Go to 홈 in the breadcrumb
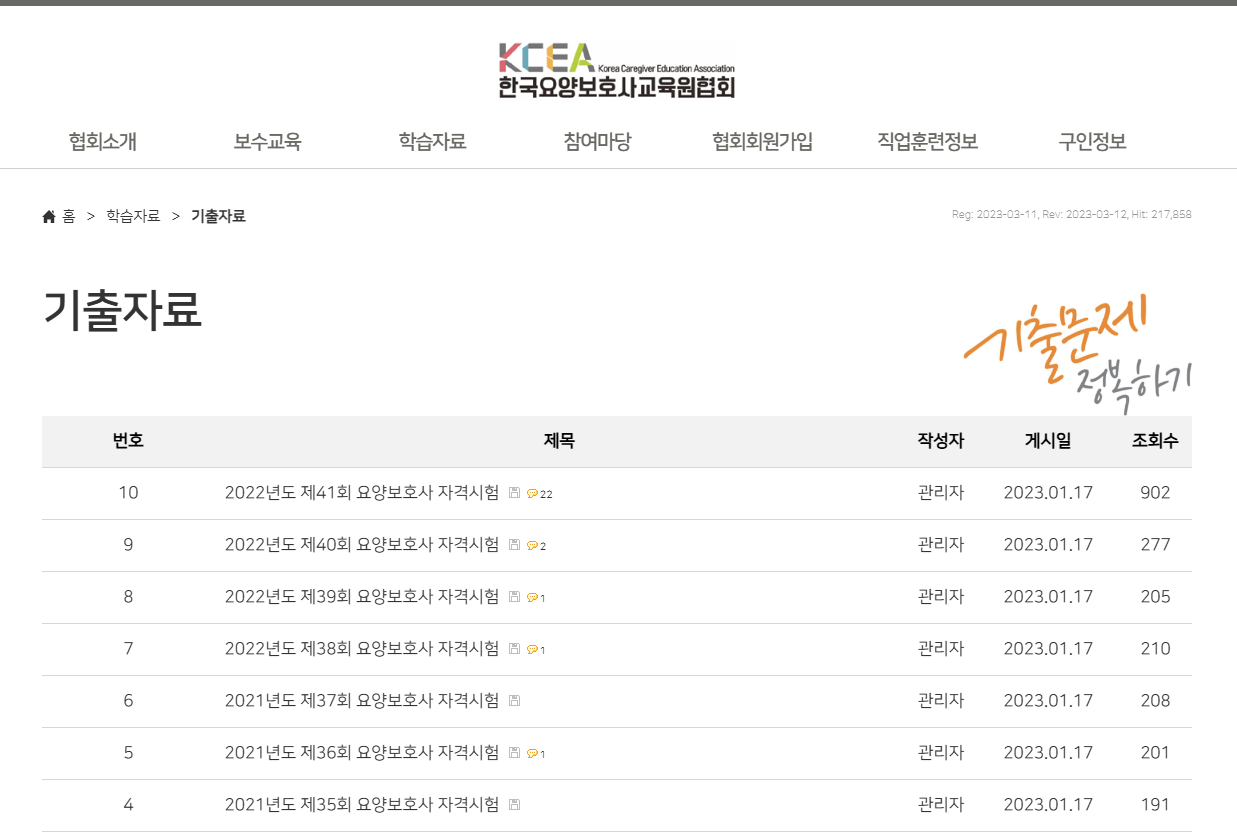Image resolution: width=1237 pixels, height=833 pixels. coord(69,216)
